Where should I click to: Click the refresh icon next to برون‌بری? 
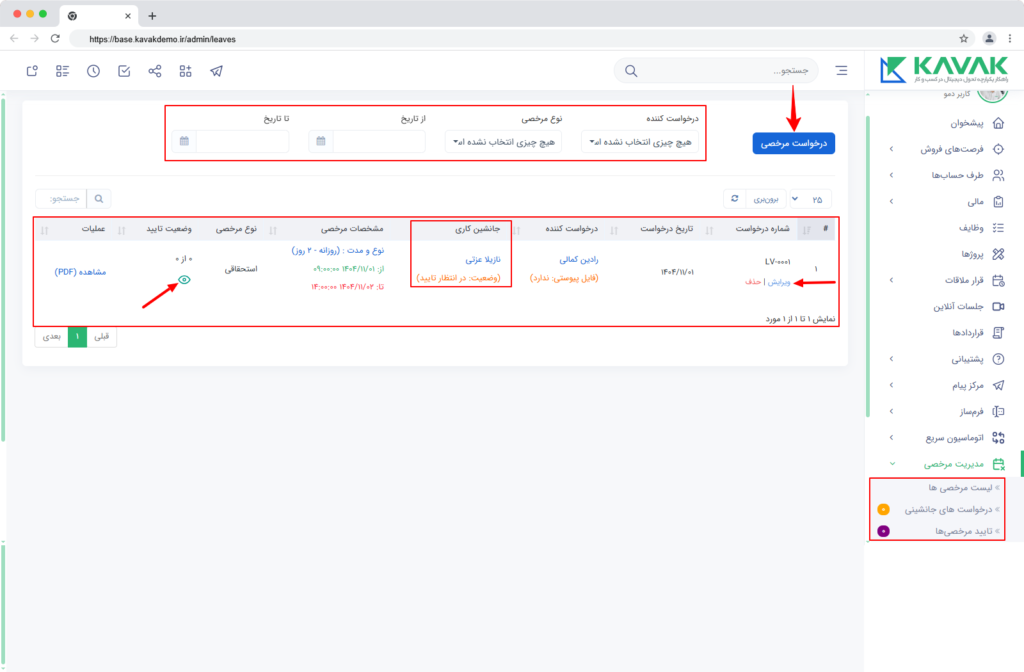[735, 199]
